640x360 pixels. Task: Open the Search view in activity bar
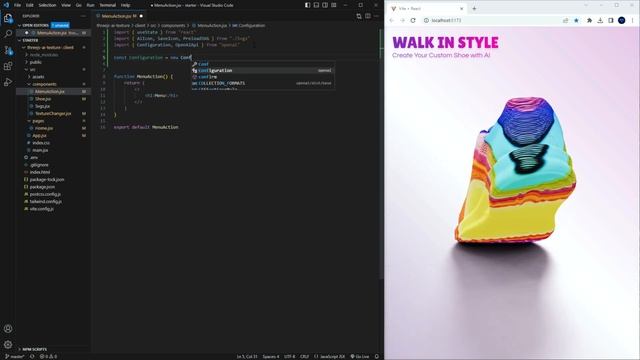[8, 34]
